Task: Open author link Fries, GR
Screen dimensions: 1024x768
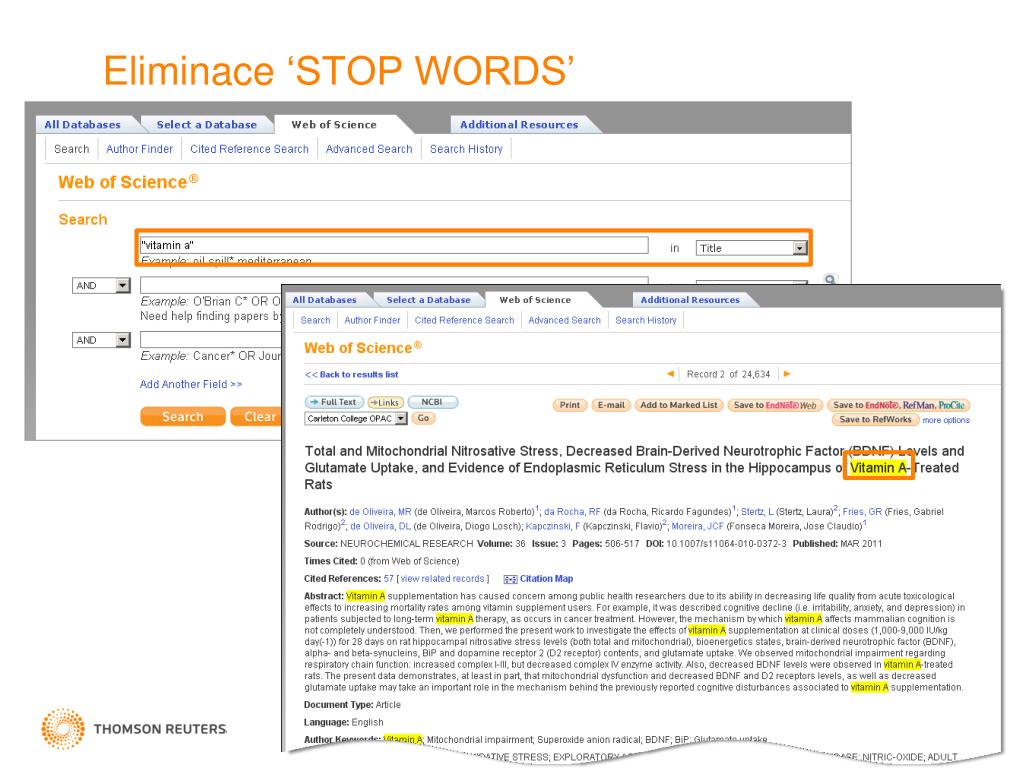Action: pos(862,512)
